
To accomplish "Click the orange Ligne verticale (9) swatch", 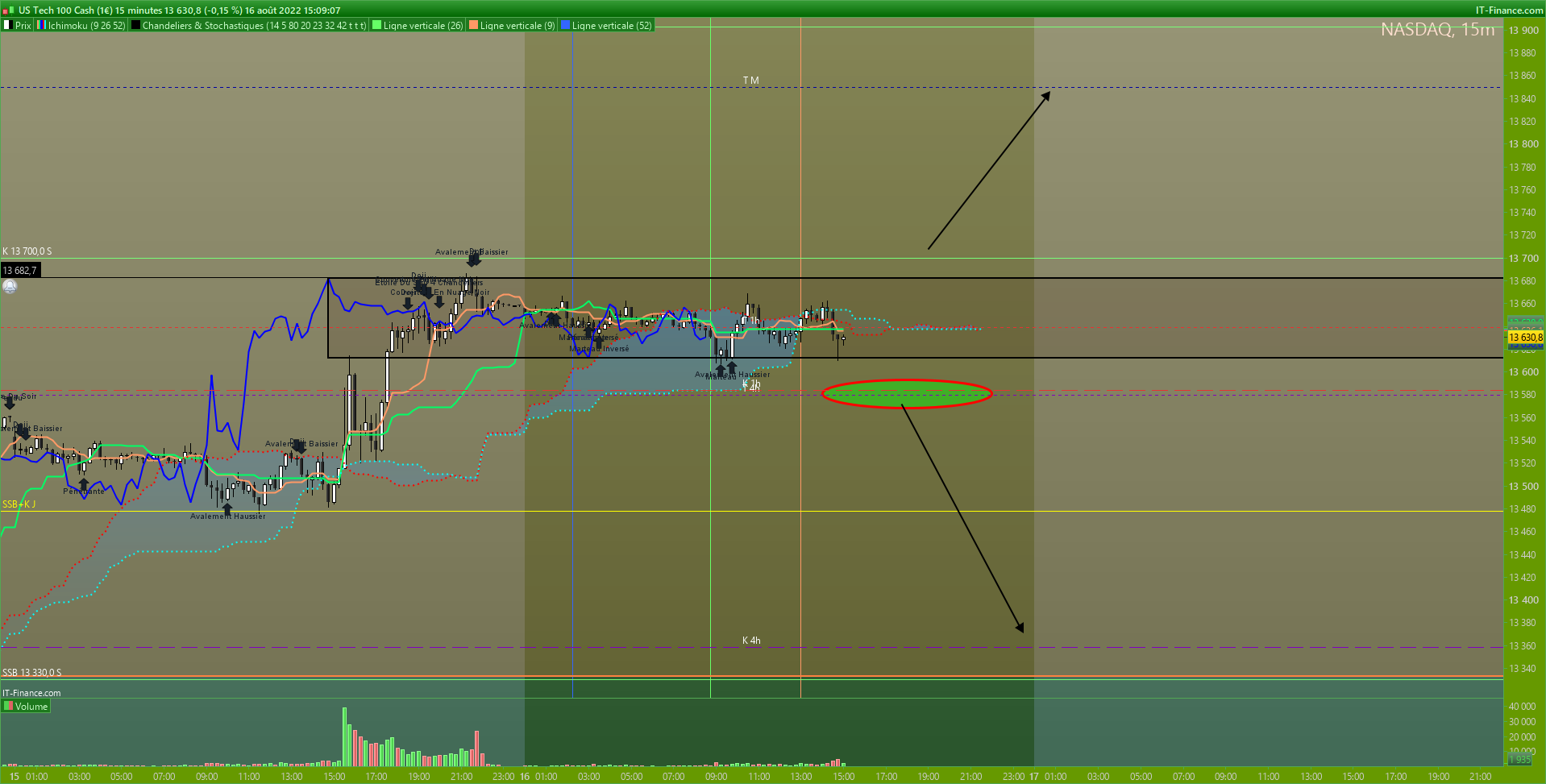I will 474,26.
